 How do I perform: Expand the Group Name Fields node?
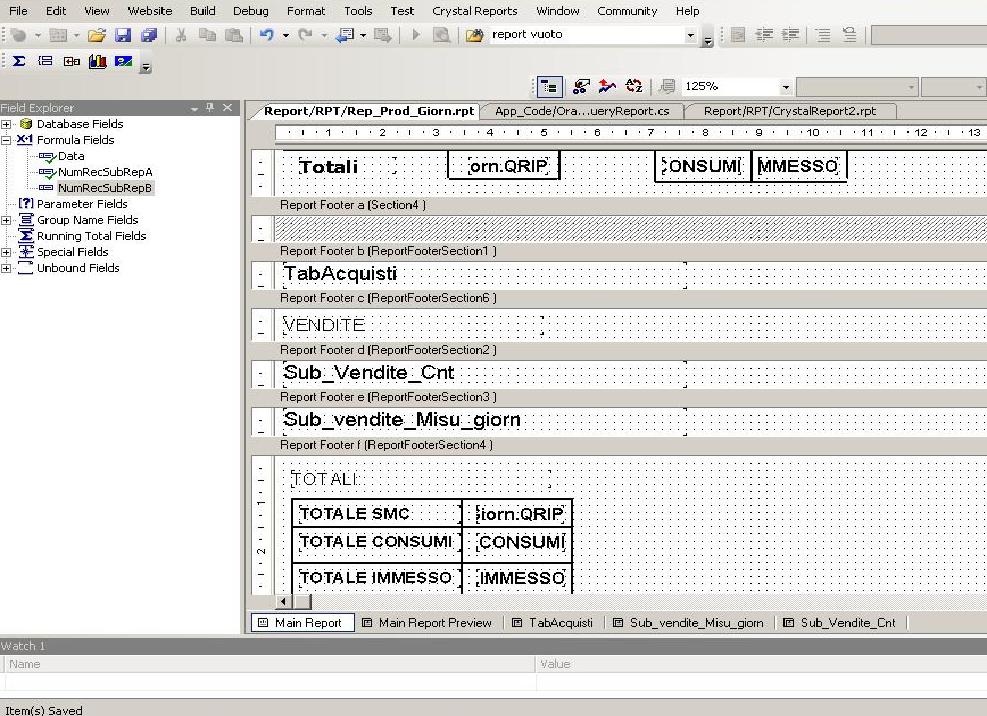coord(6,220)
